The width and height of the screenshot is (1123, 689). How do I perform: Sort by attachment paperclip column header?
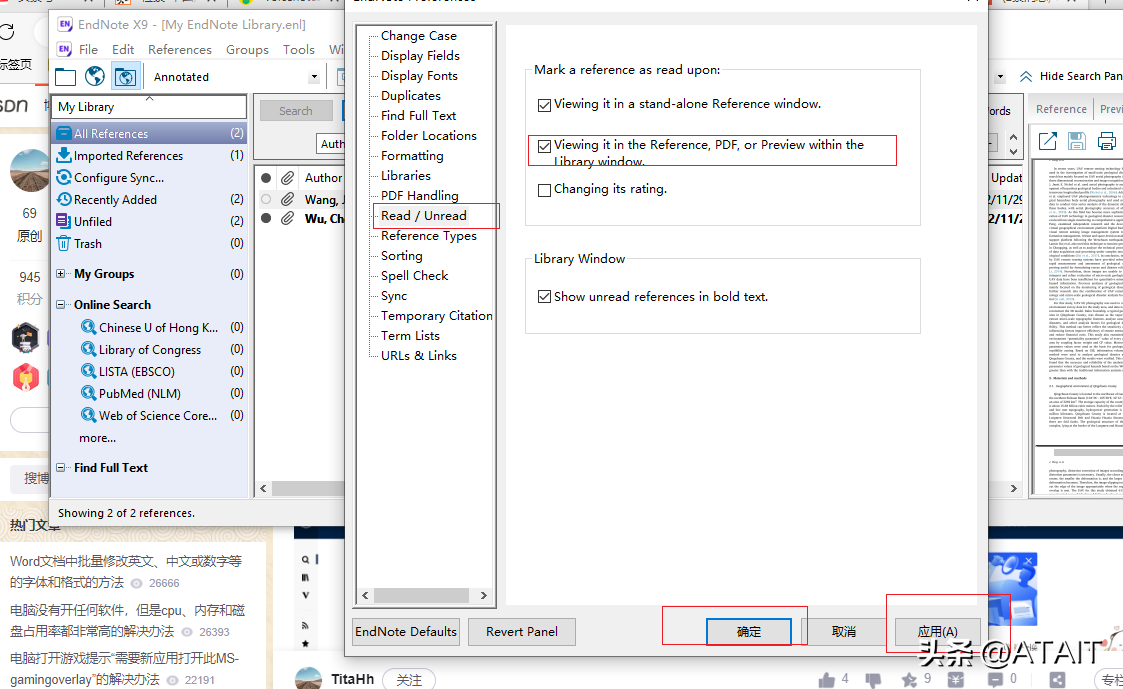287,178
